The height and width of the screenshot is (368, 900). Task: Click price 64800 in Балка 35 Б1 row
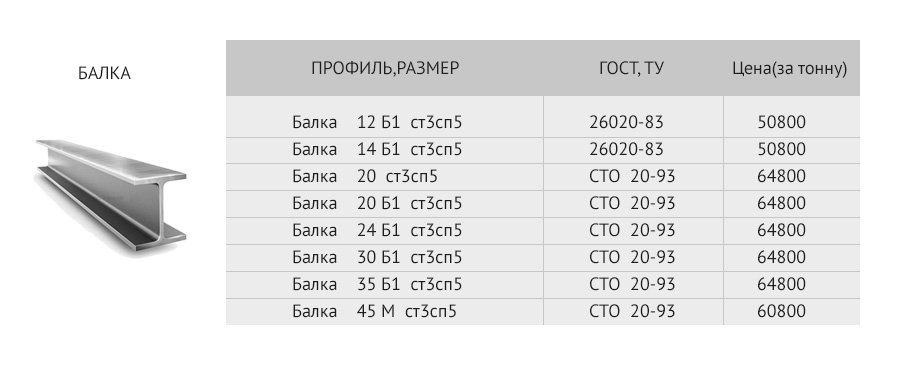pyautogui.click(x=782, y=285)
